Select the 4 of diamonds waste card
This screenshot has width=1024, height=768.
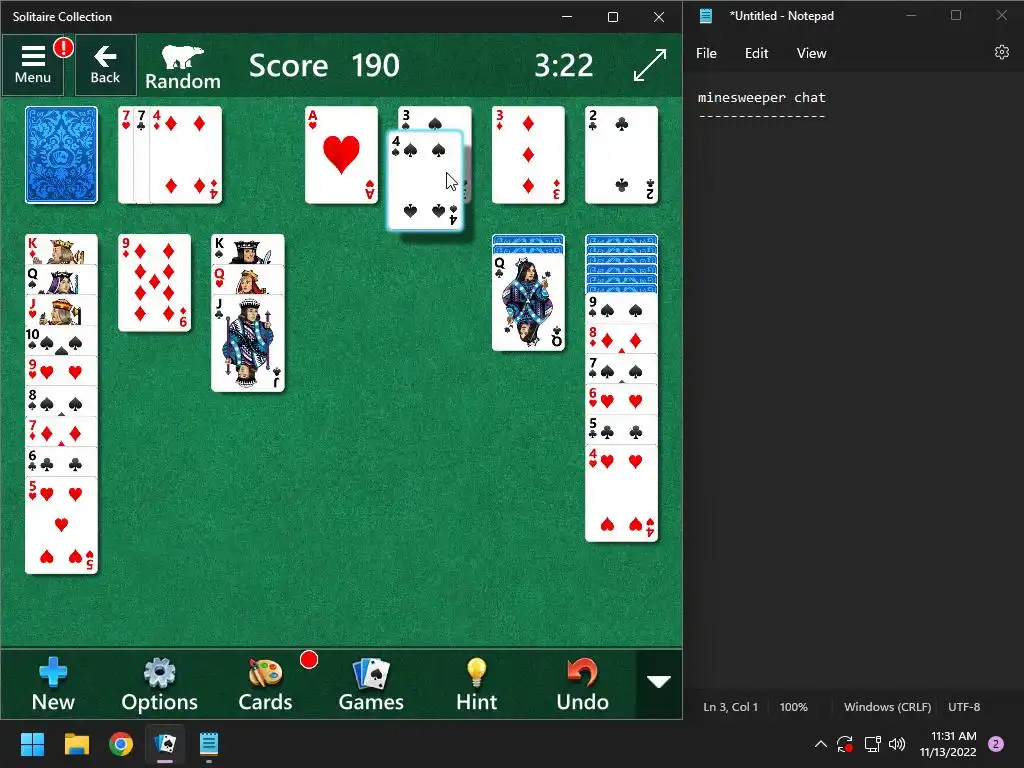(186, 155)
